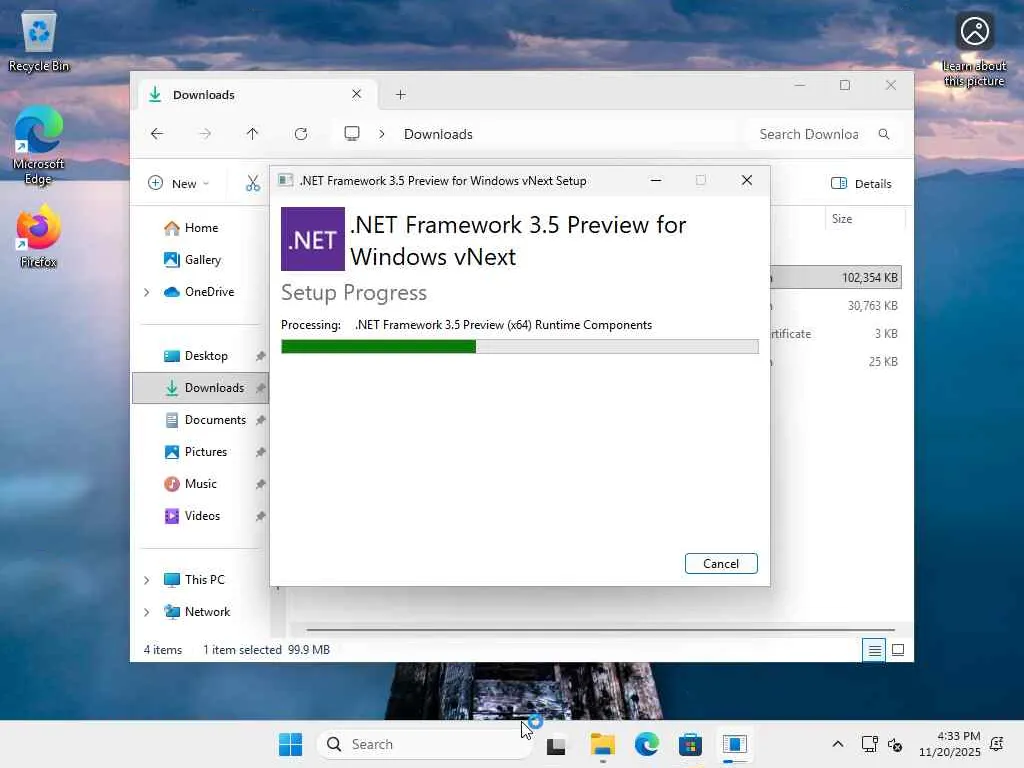1024x768 pixels.
Task: Sort by the Size column header
Action: coord(842,219)
